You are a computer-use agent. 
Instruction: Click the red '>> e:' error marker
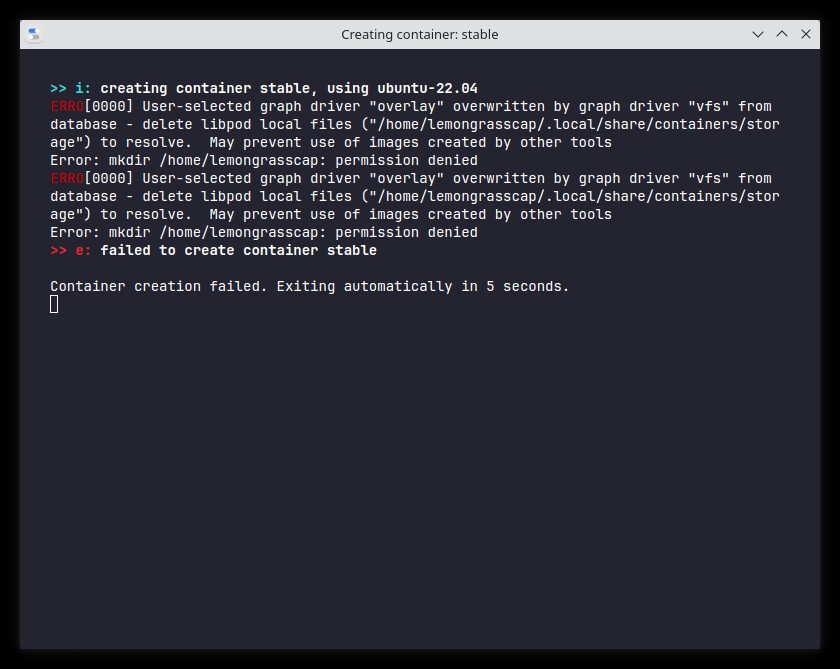[x=71, y=250]
